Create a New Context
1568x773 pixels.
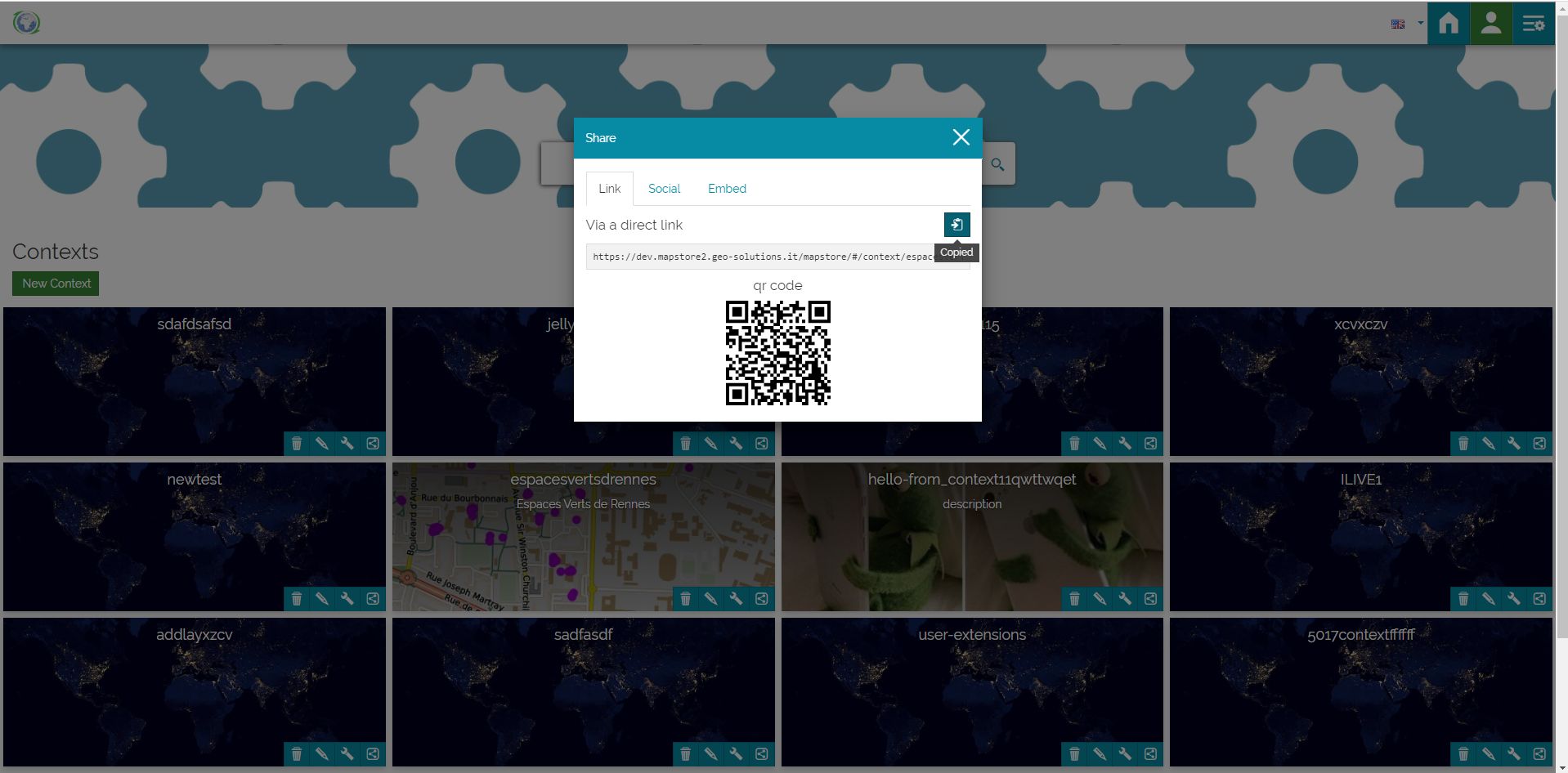pos(56,284)
